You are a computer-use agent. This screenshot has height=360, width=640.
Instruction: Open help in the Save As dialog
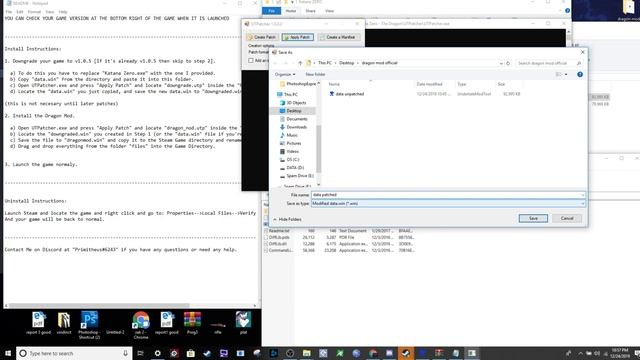point(580,74)
